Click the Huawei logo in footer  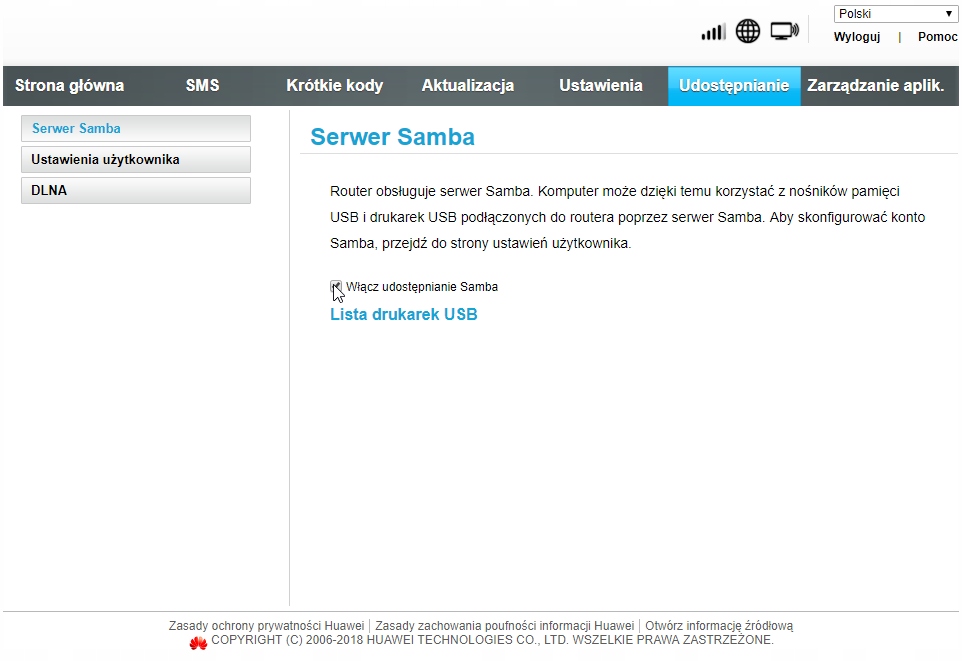[198, 641]
